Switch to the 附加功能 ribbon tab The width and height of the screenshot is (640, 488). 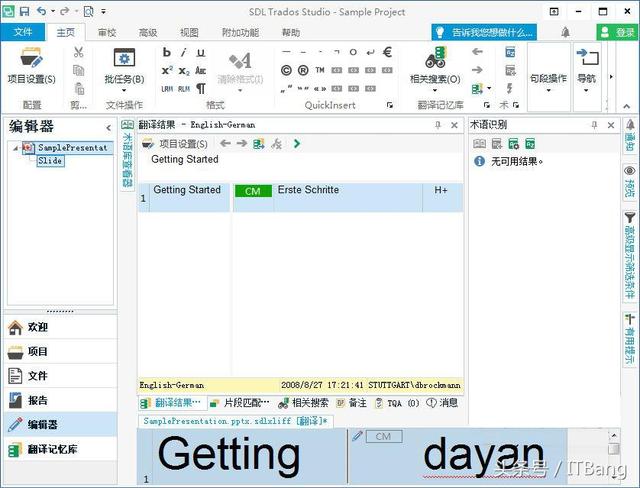point(240,32)
